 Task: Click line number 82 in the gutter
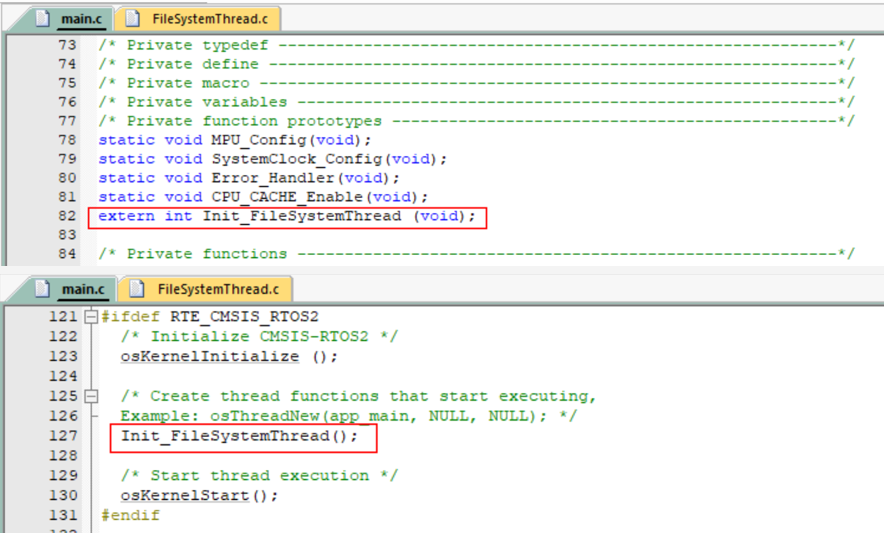66,216
